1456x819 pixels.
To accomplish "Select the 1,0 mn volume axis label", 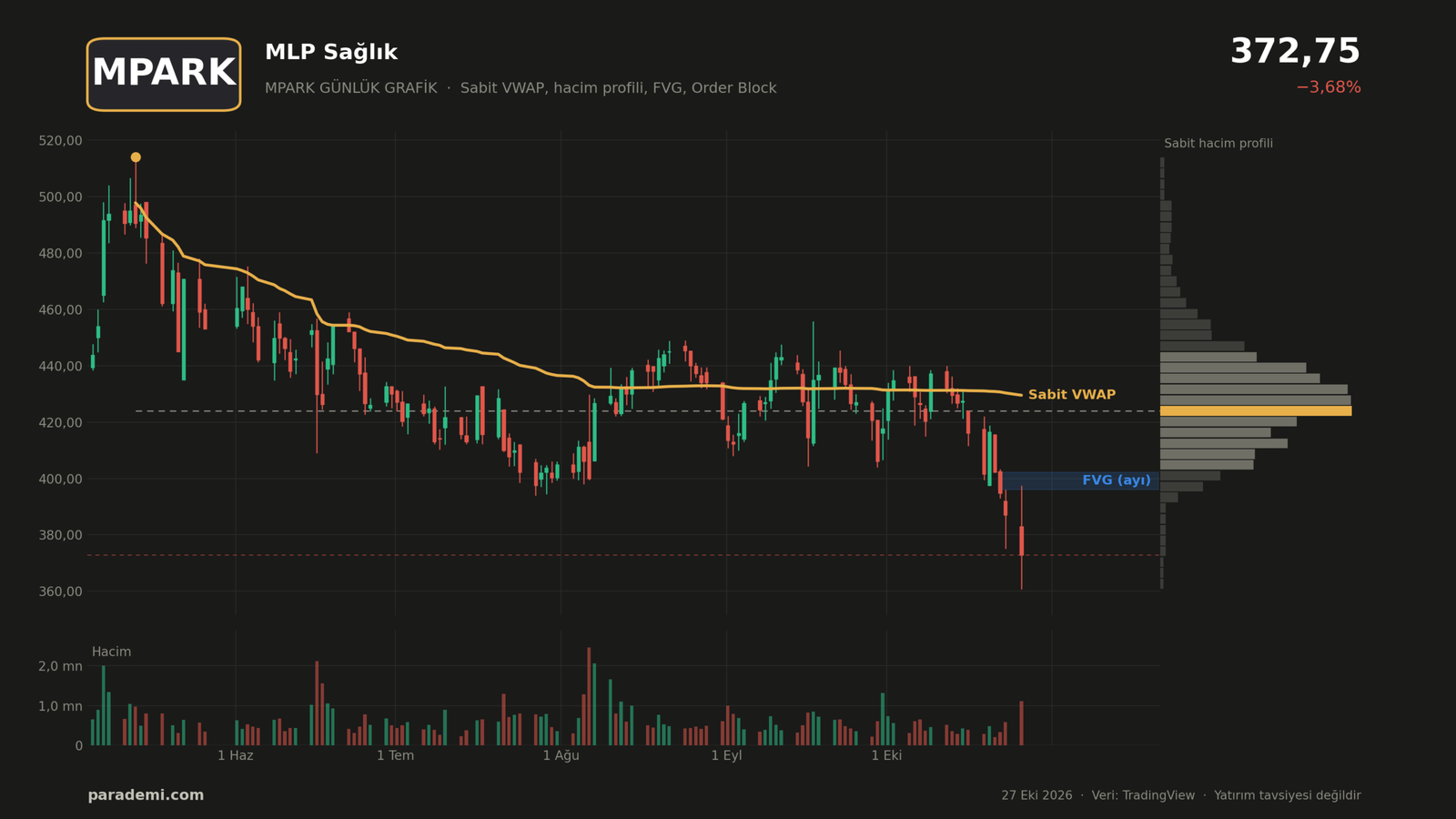I will click(x=60, y=706).
